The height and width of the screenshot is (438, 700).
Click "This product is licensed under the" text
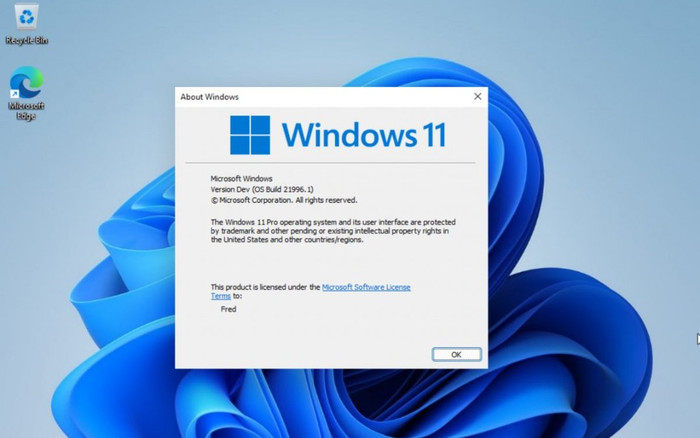265,287
